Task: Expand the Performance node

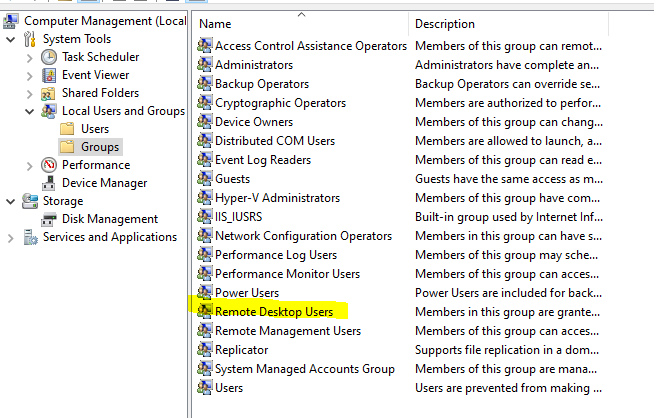Action: pyautogui.click(x=29, y=166)
